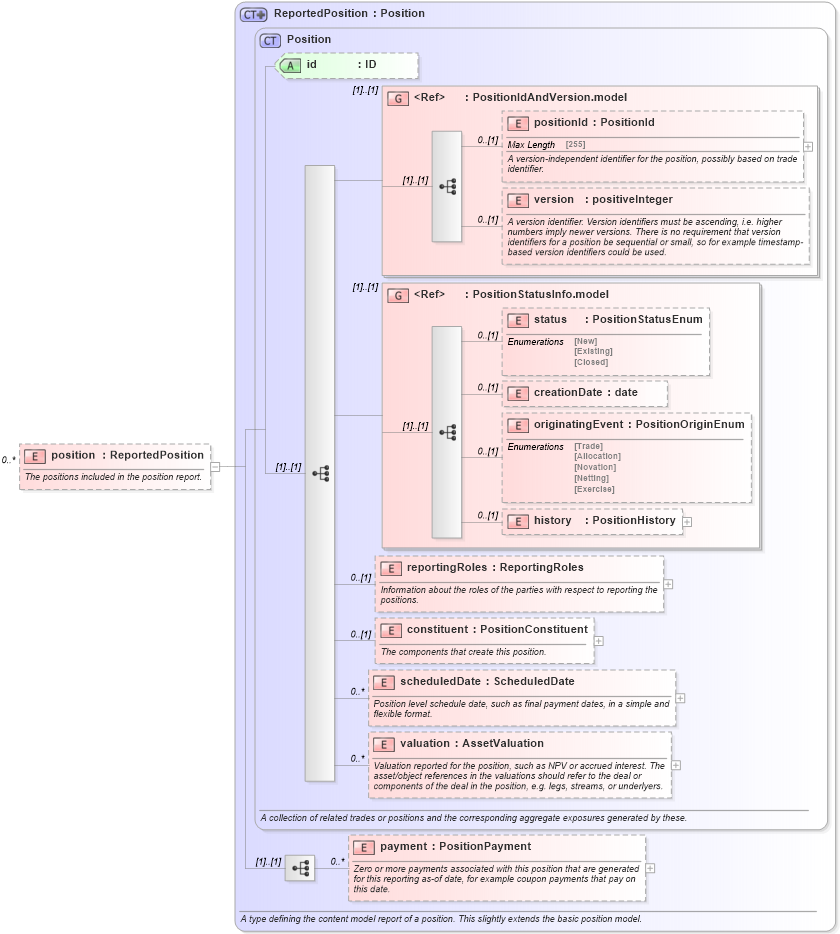Screen dimensions: 840x934
Task: Click the compositor icon on the payment branch
Action: [298, 866]
